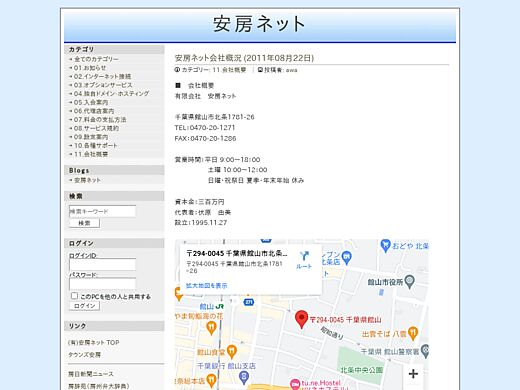
Task: Open the (有)安房ネット TOP link
Action: pos(94,342)
